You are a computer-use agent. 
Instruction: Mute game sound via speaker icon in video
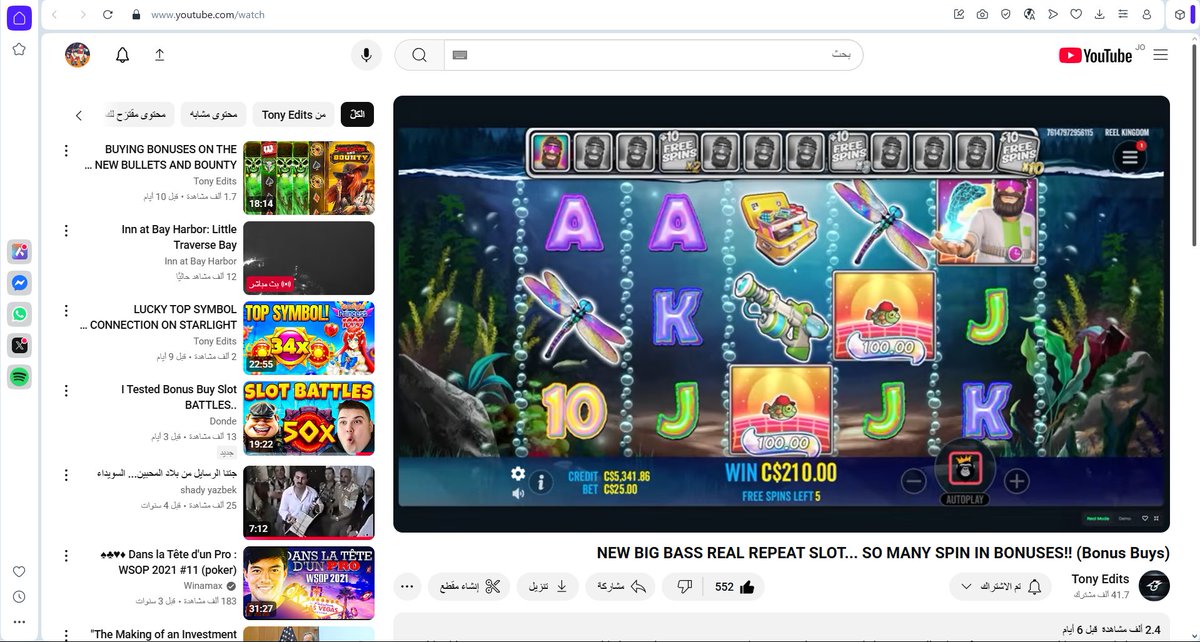[517, 493]
